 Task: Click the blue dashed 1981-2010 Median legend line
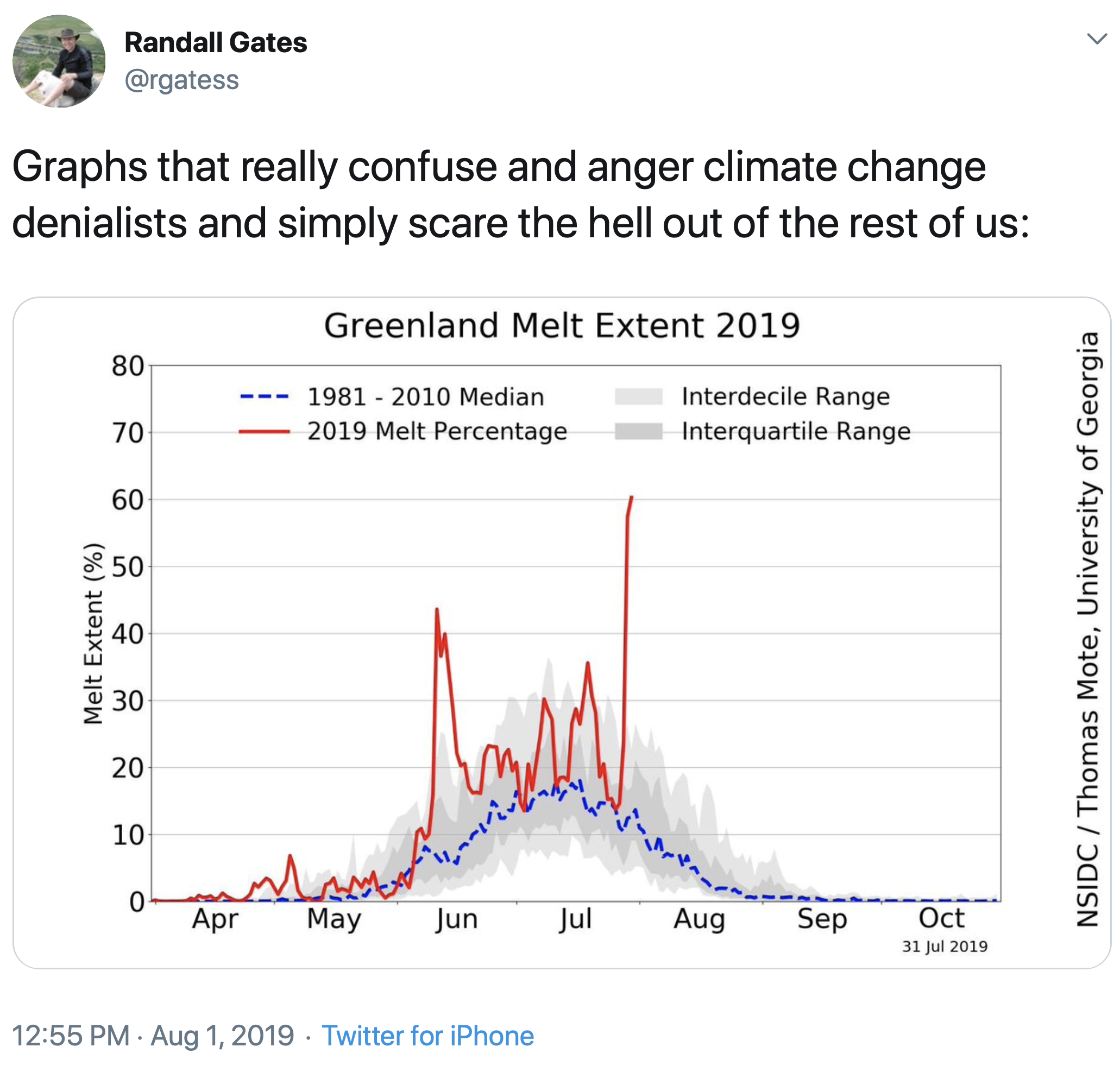pyautogui.click(x=264, y=396)
